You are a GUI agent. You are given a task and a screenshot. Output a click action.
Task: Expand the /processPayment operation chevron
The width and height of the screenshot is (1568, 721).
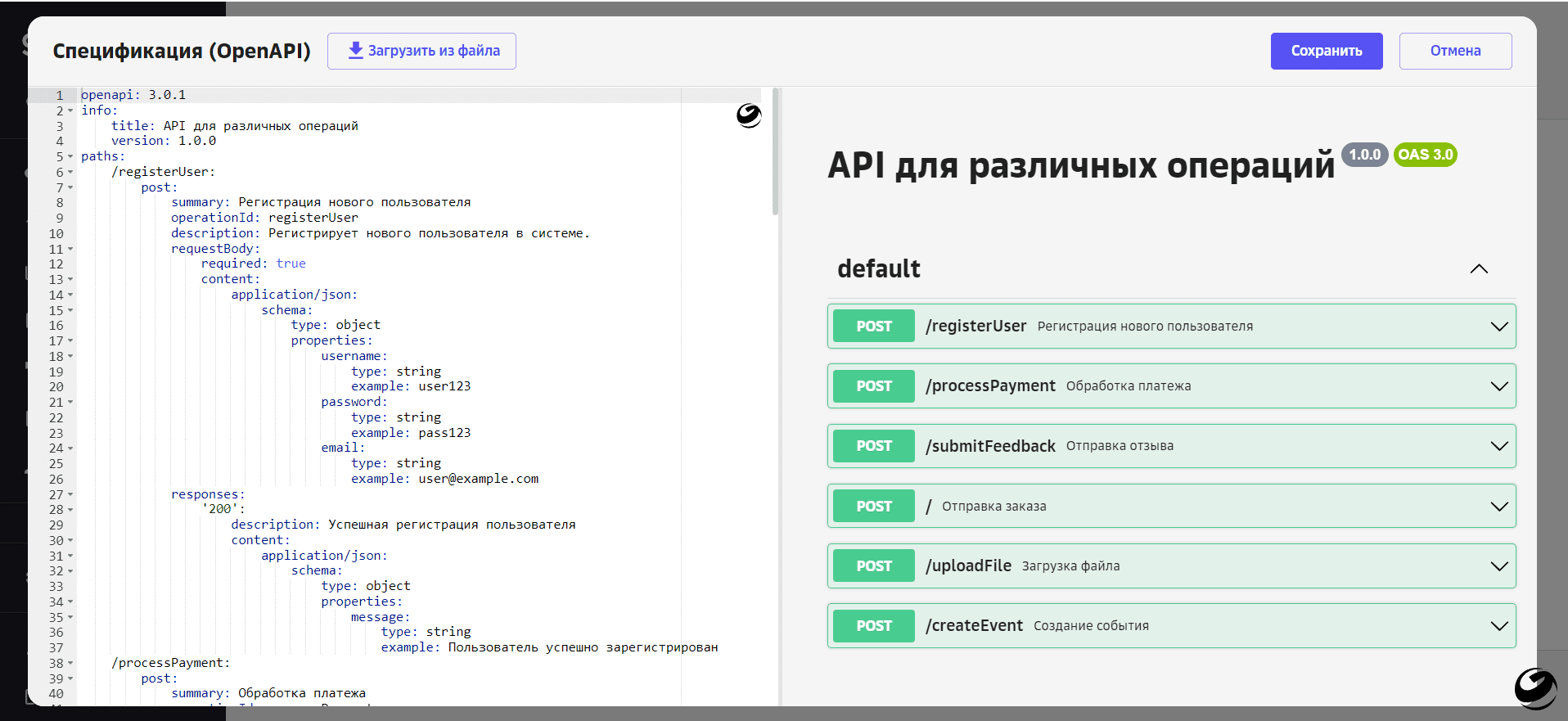click(1499, 386)
